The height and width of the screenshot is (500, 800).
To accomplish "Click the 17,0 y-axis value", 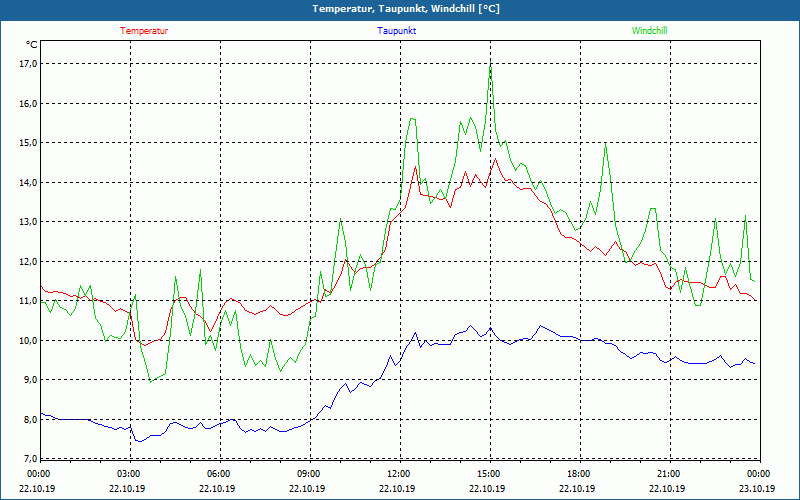I will pos(28,64).
